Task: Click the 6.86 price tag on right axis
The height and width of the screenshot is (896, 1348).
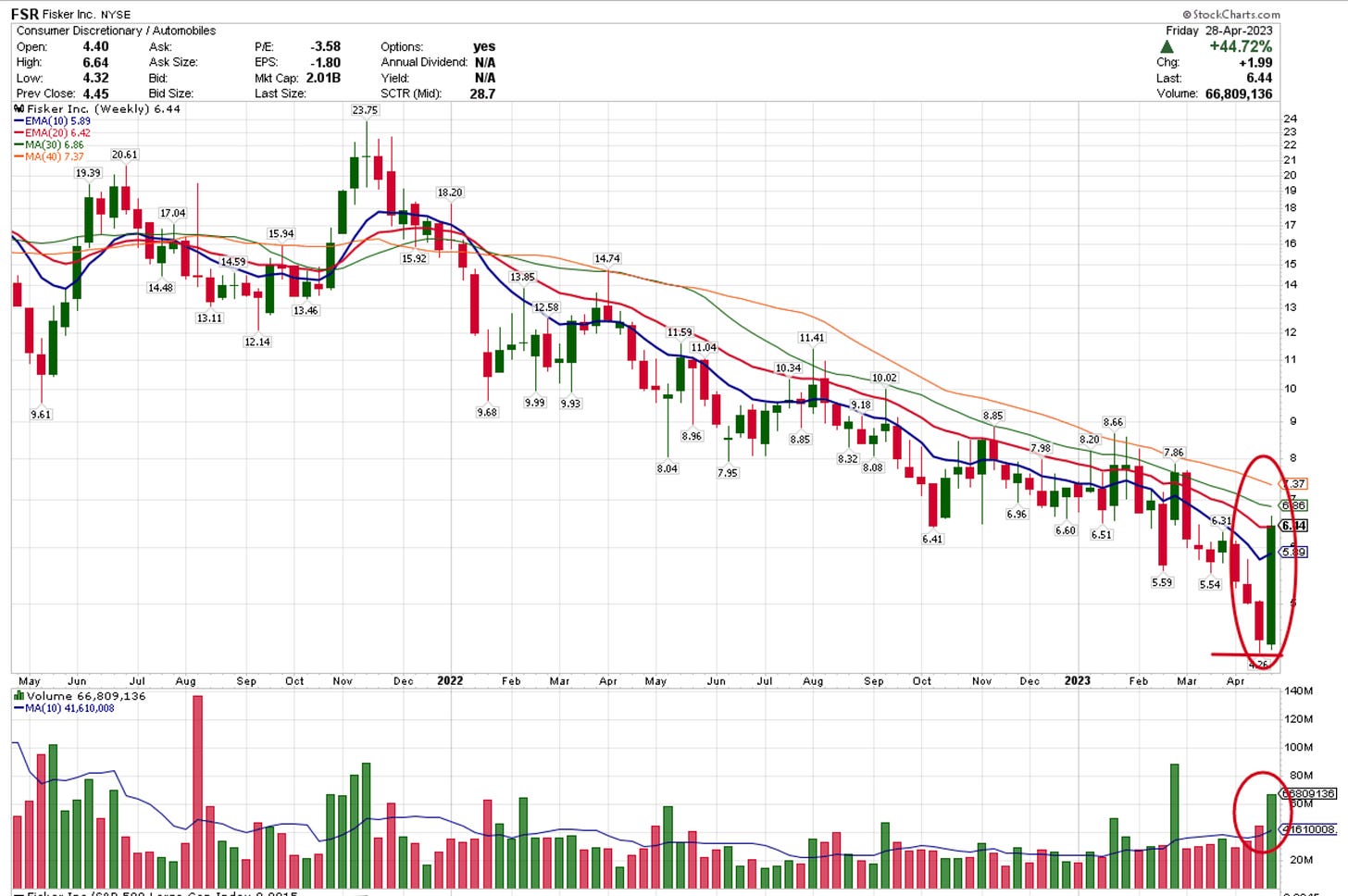Action: click(x=1294, y=505)
